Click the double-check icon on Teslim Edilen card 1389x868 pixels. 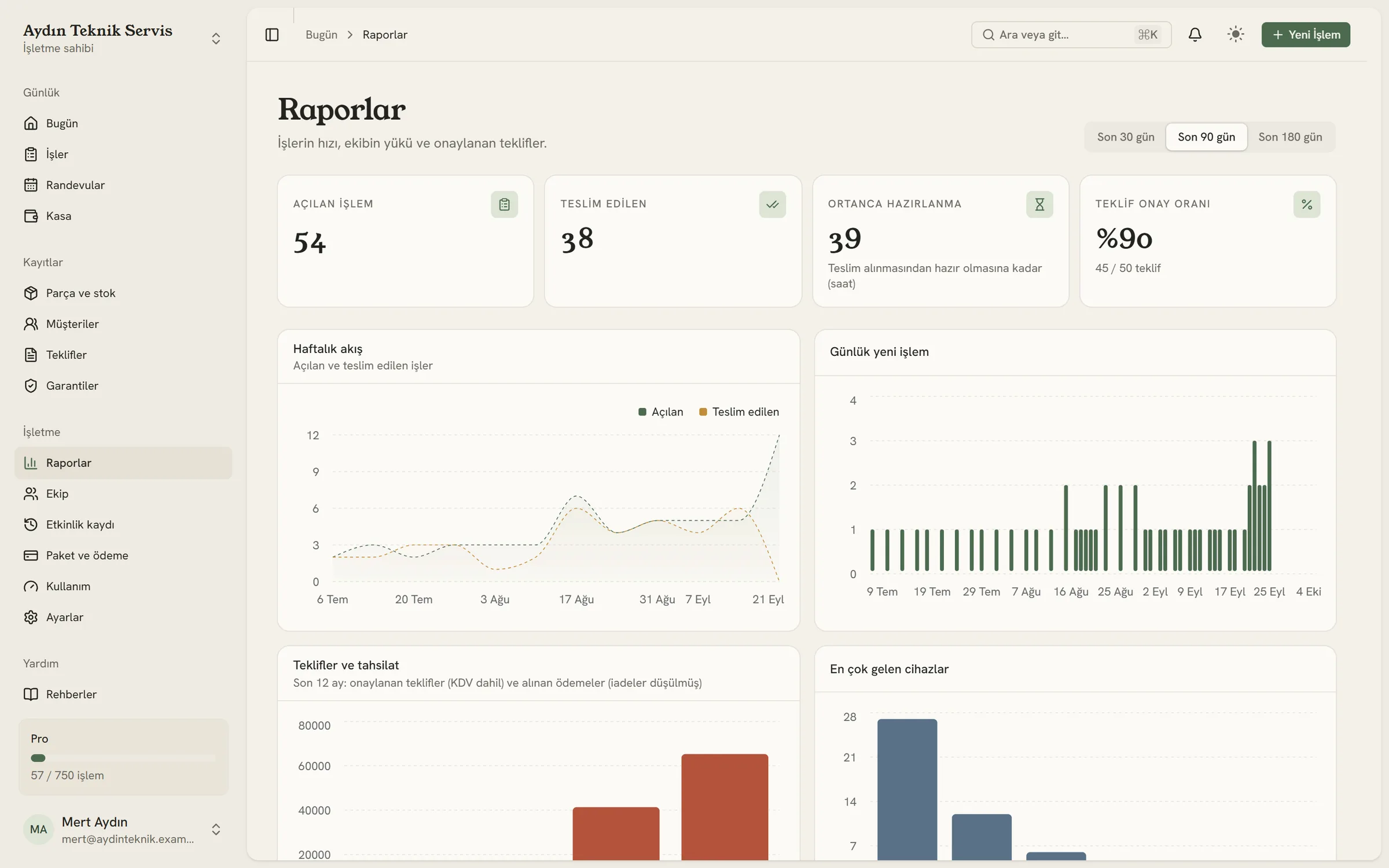pos(772,204)
